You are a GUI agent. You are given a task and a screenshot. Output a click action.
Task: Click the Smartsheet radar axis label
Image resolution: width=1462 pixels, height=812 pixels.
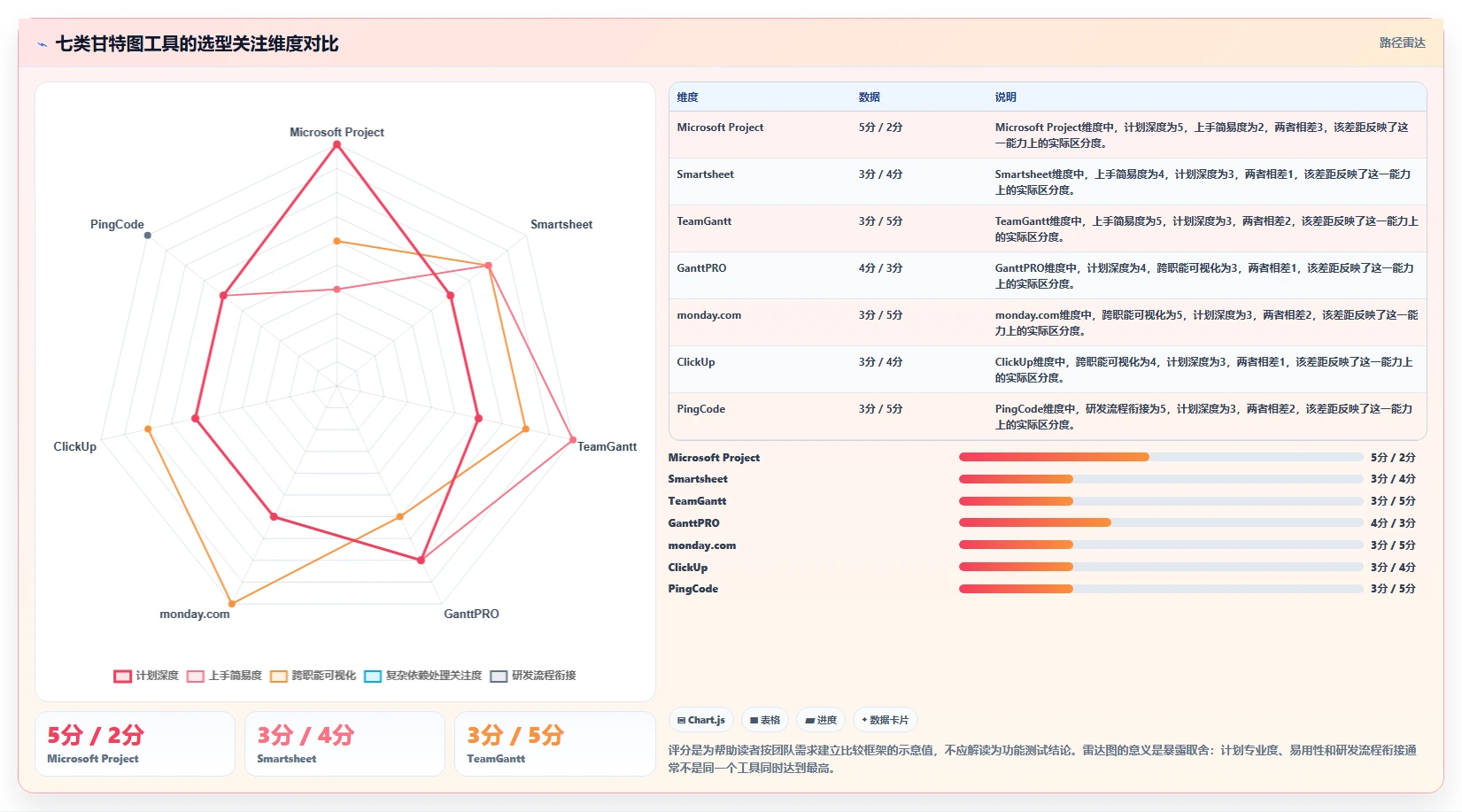561,224
